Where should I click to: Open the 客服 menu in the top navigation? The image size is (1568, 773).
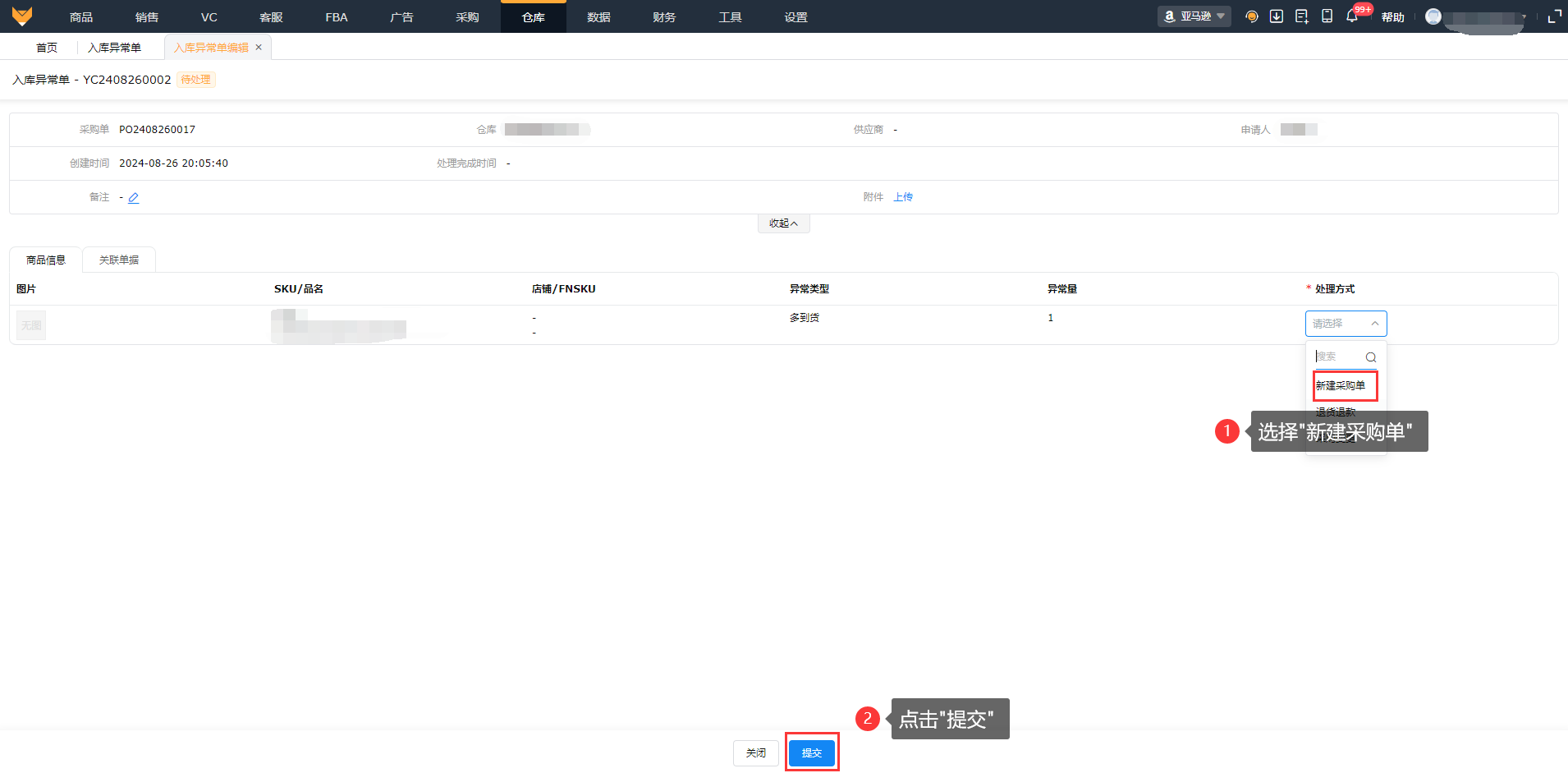[271, 17]
